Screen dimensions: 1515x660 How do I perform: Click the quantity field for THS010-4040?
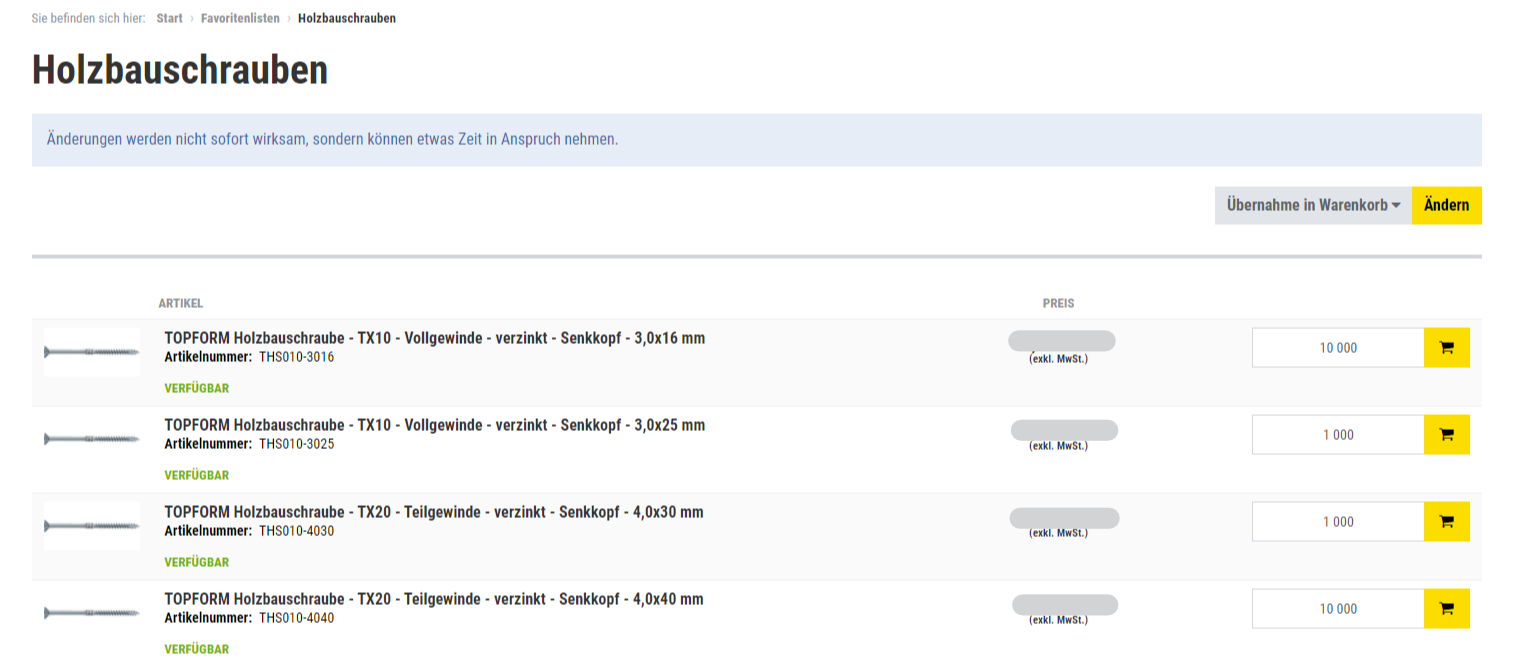[1337, 609]
